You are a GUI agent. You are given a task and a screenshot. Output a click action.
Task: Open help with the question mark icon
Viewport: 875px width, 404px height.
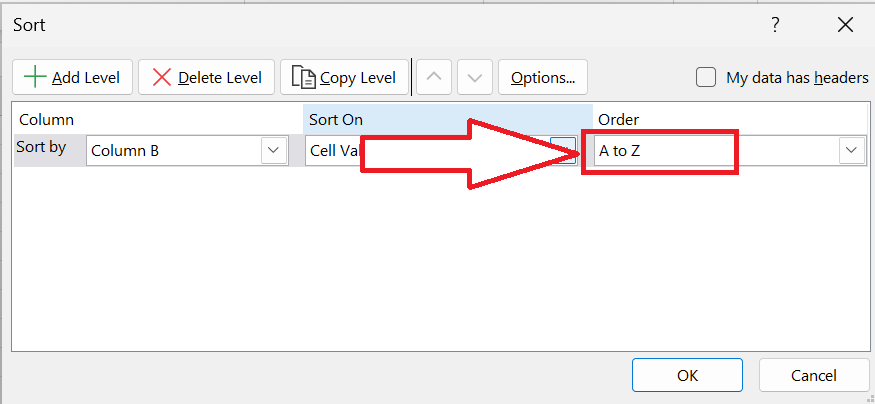pyautogui.click(x=775, y=25)
